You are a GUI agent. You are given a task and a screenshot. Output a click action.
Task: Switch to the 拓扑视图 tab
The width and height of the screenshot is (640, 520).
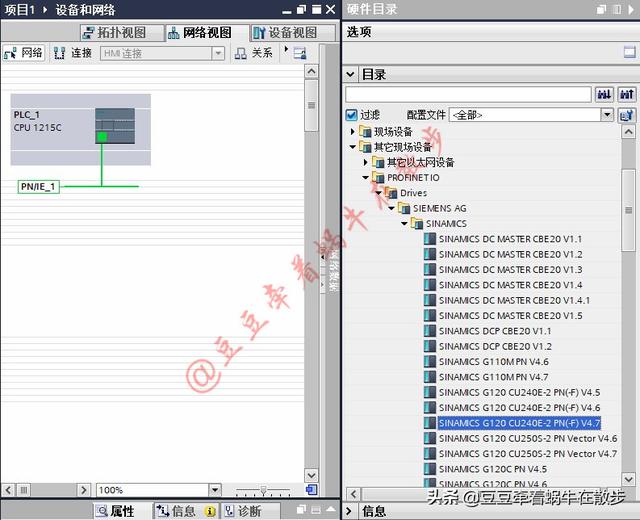122,33
